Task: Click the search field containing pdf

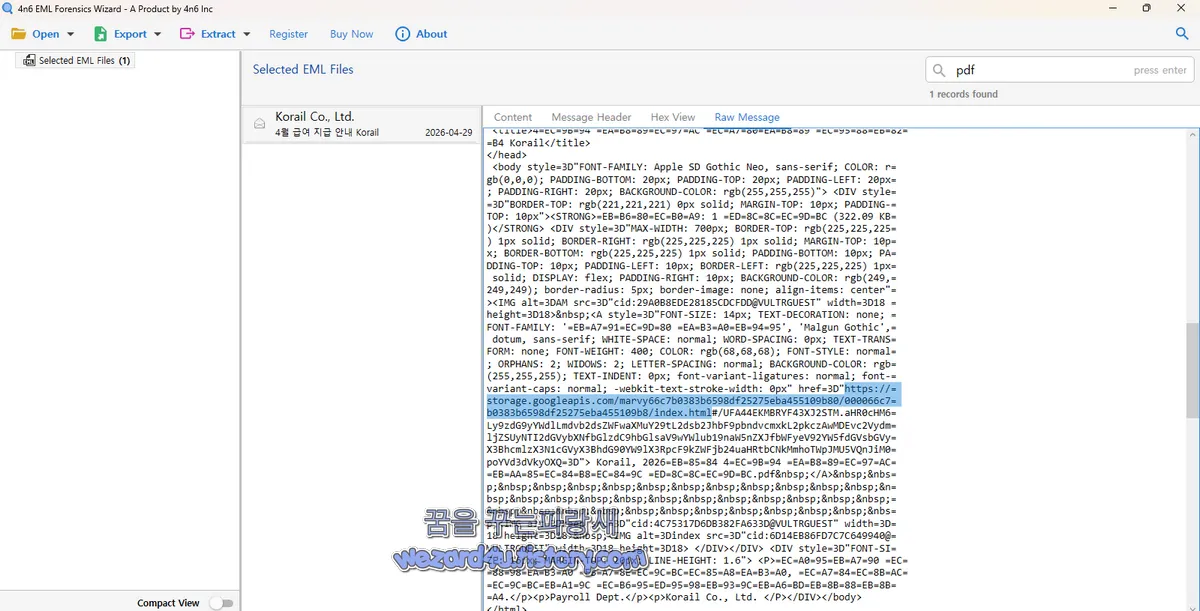Action: (1059, 70)
